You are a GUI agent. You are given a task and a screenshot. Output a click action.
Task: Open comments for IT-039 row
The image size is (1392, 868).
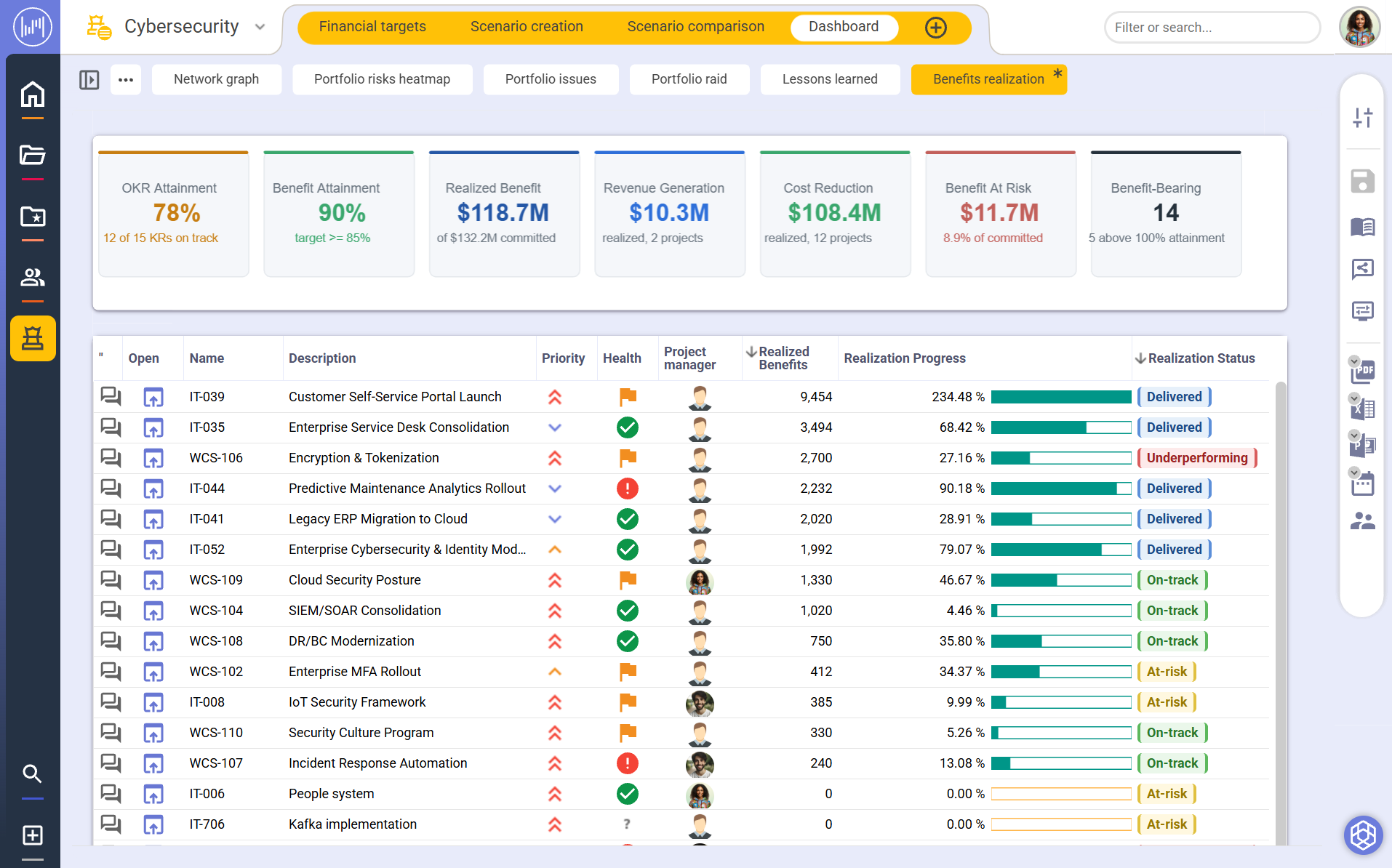111,397
